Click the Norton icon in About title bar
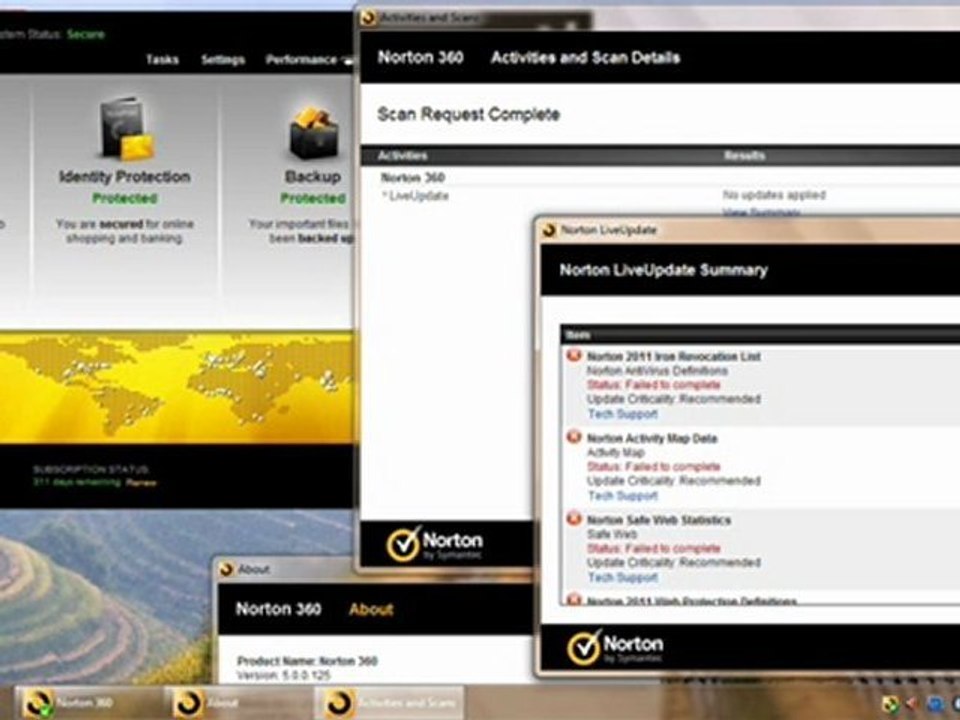Viewport: 960px width, 720px height. 227,569
